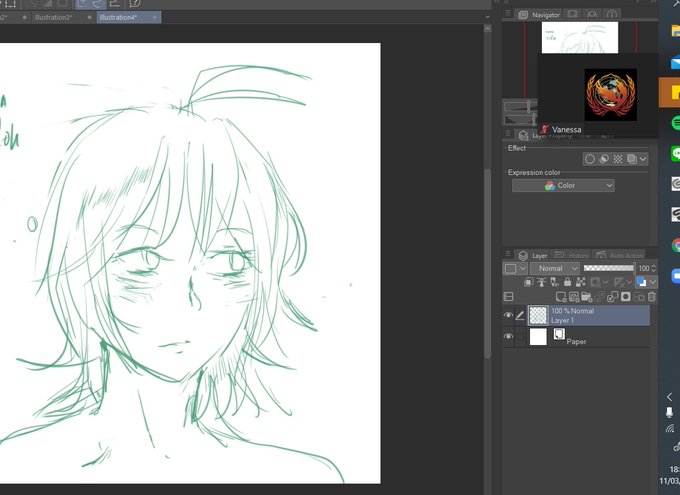The height and width of the screenshot is (495, 680).
Task: Click the opacity value stepper arrows
Action: click(x=654, y=269)
